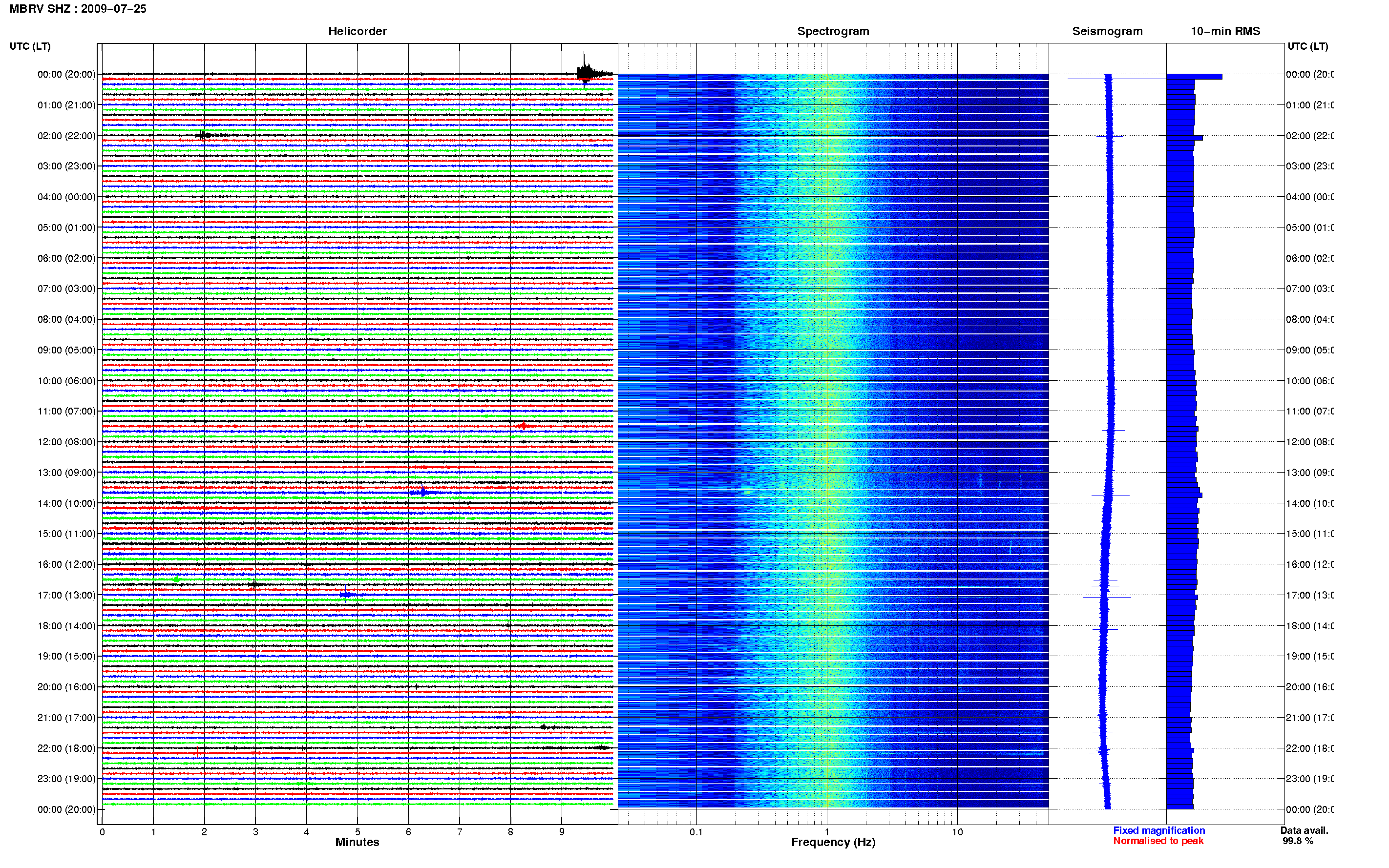Click right axis label 22:00 (18:0
The image size is (1389, 868).
click(x=1309, y=748)
